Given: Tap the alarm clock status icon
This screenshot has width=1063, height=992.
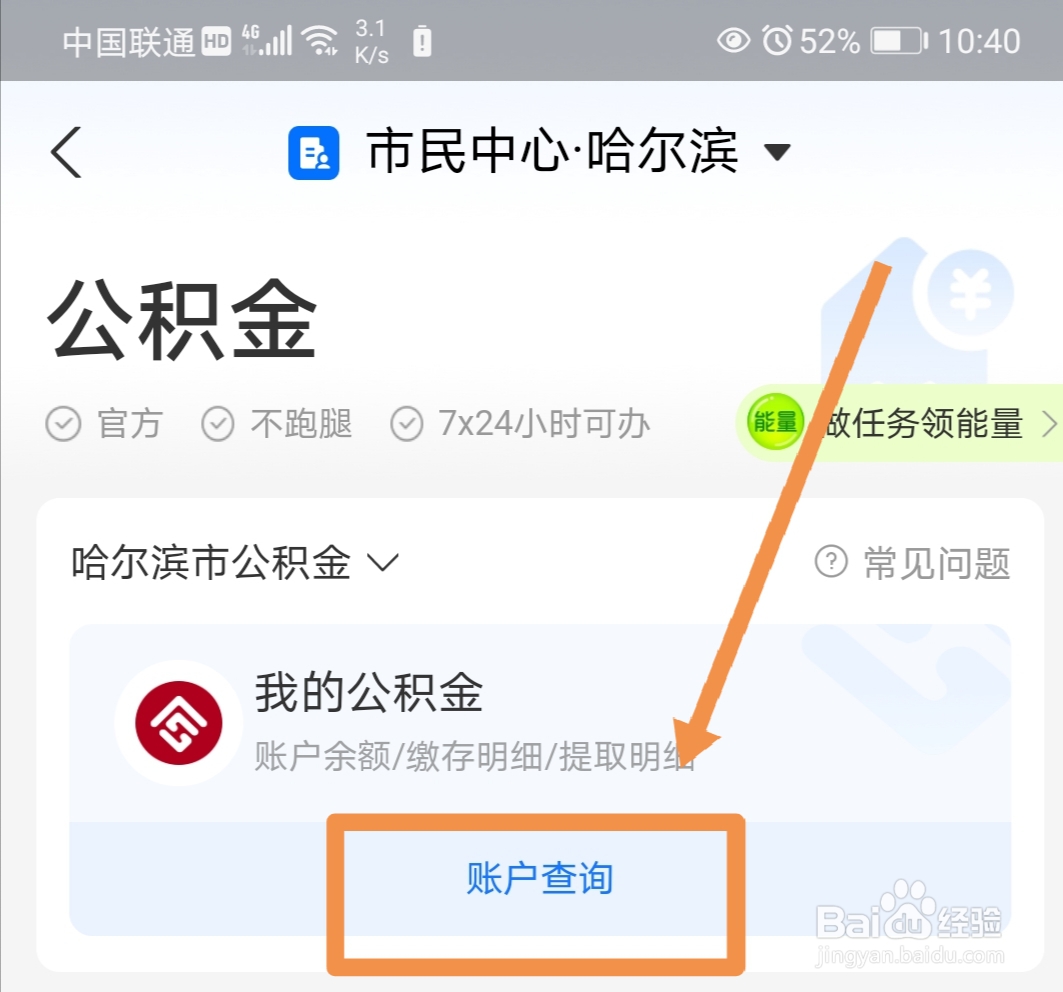Looking at the screenshot, I should pyautogui.click(x=777, y=41).
